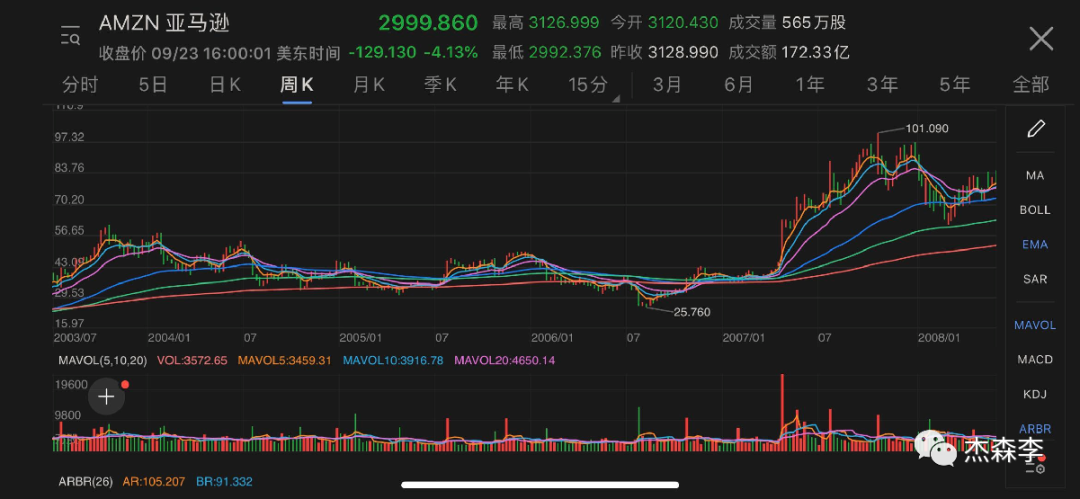Tap the AMZN 亚马逊 stock title
The image size is (1080, 499).
(x=164, y=23)
